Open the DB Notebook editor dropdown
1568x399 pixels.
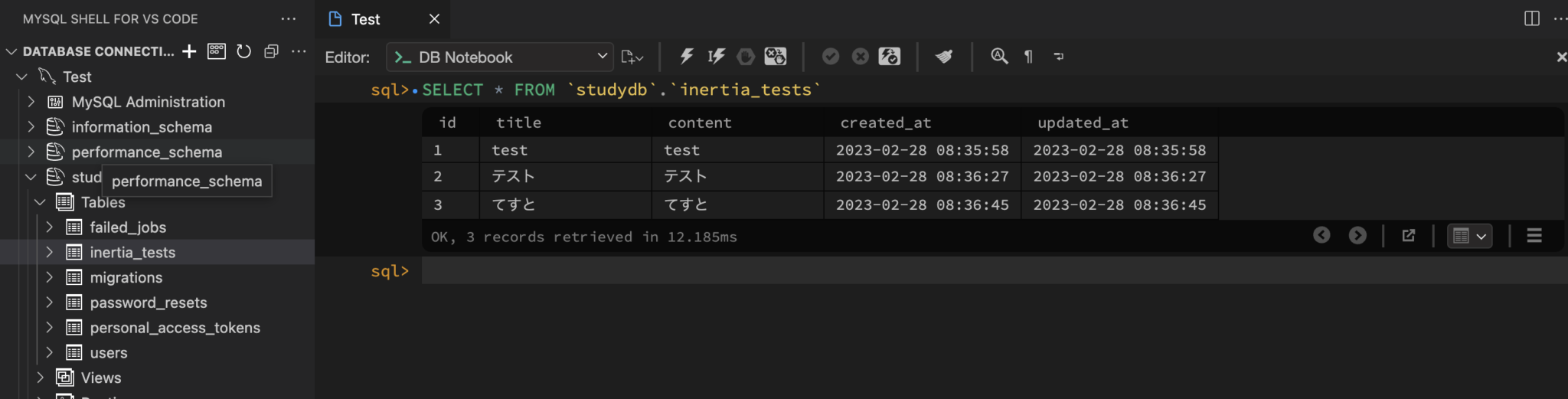pyautogui.click(x=500, y=57)
